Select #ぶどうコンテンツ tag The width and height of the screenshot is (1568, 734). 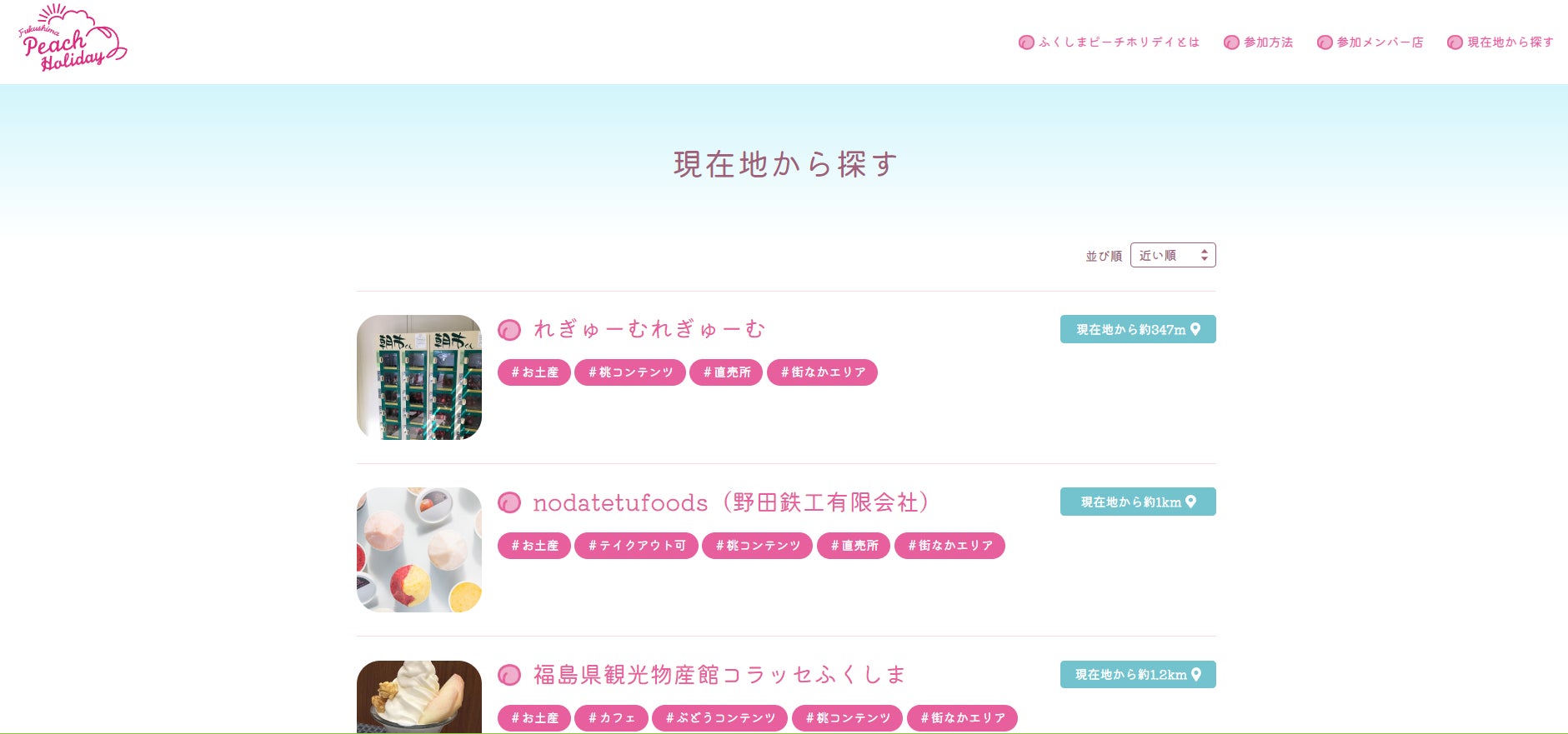click(x=720, y=718)
